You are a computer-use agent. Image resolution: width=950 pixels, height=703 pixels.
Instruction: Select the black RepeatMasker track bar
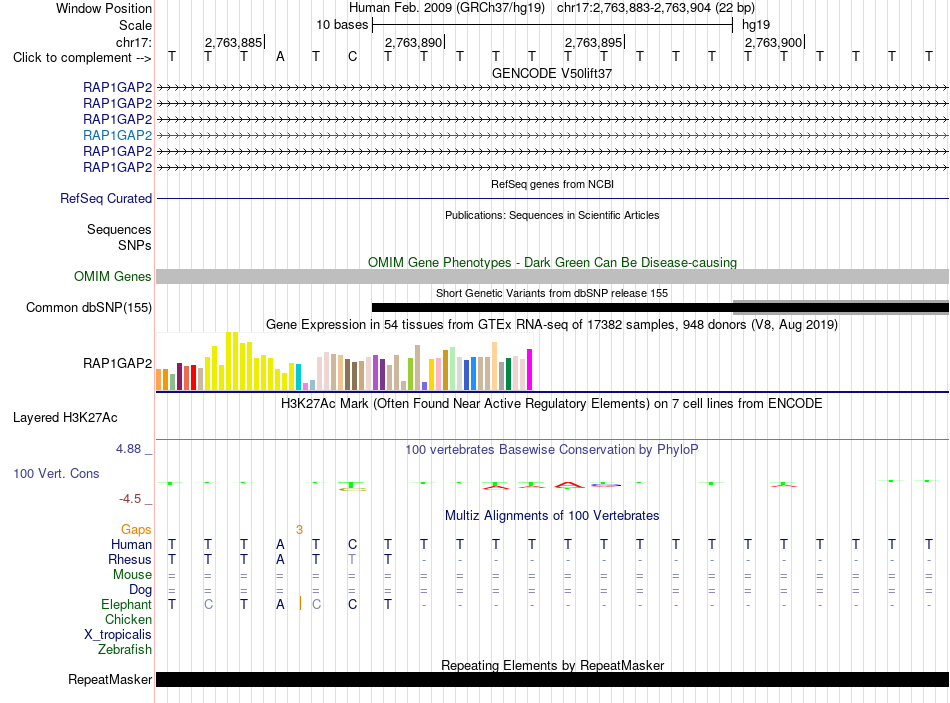click(552, 679)
